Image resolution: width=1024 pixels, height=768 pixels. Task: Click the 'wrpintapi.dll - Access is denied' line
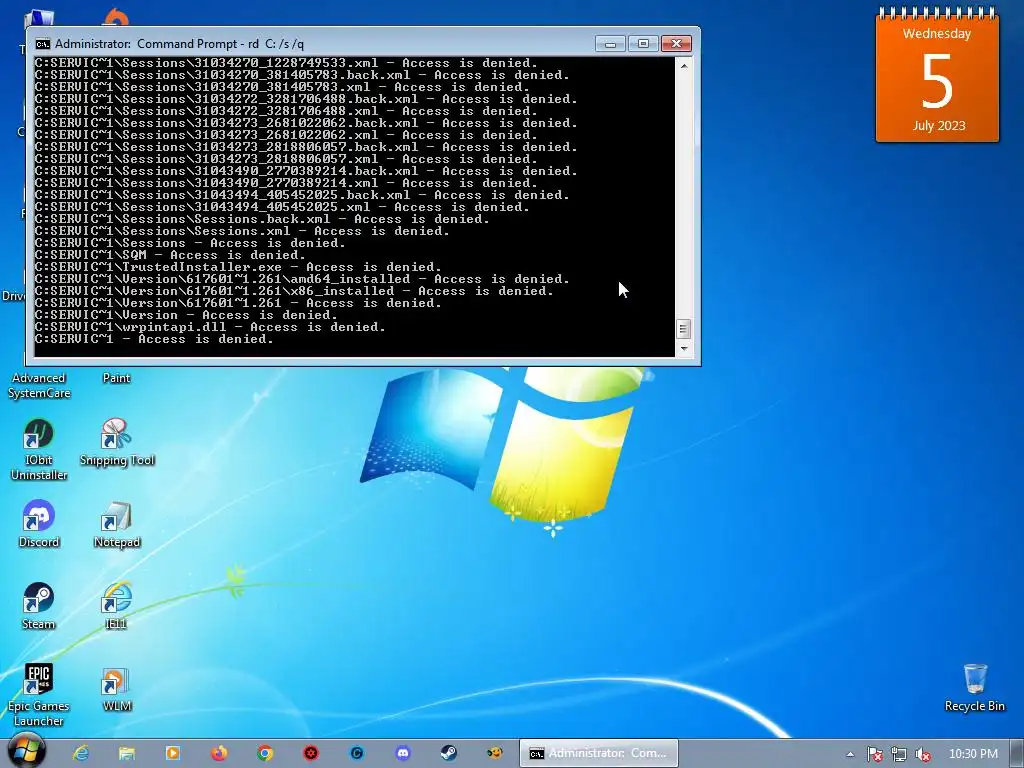(x=210, y=327)
